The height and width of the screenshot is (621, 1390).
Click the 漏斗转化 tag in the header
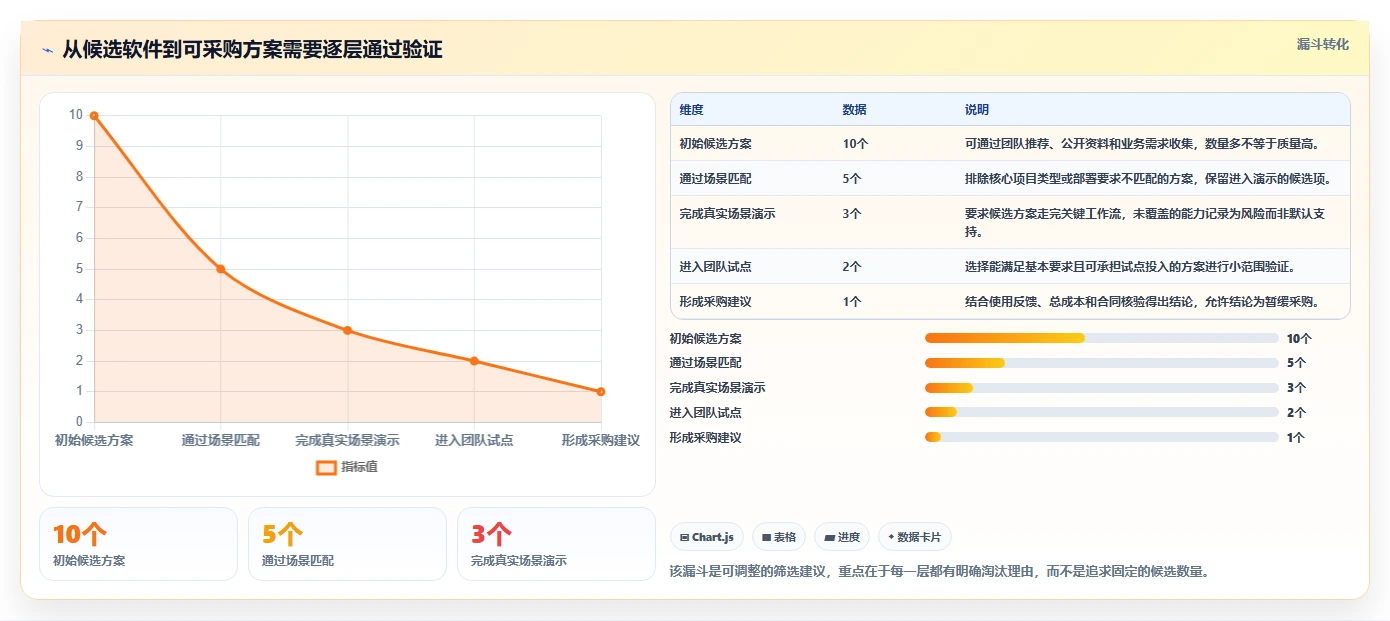(x=1323, y=45)
